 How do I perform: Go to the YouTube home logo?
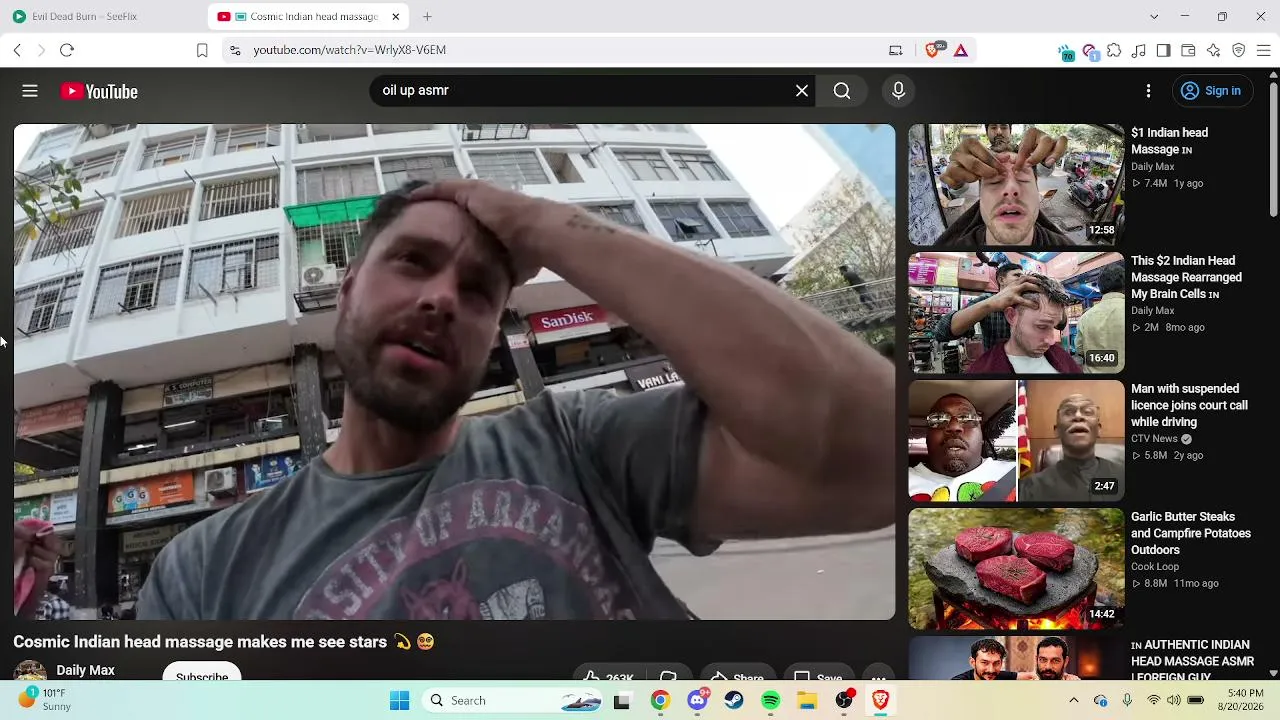[99, 91]
